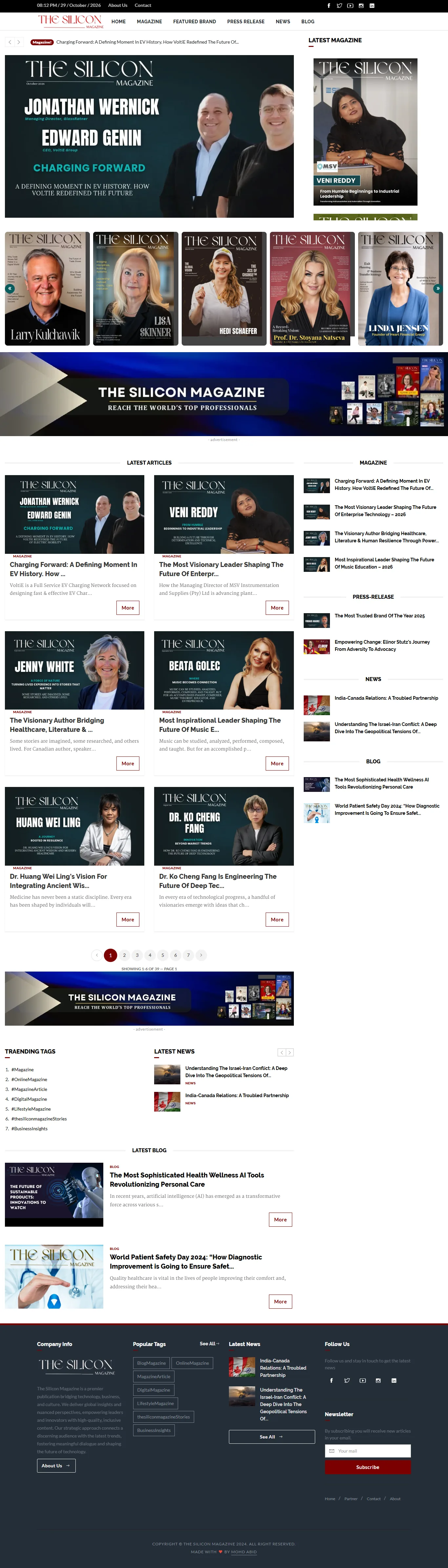Select pagination page 2
This screenshot has height=1568, width=448.
point(124,955)
